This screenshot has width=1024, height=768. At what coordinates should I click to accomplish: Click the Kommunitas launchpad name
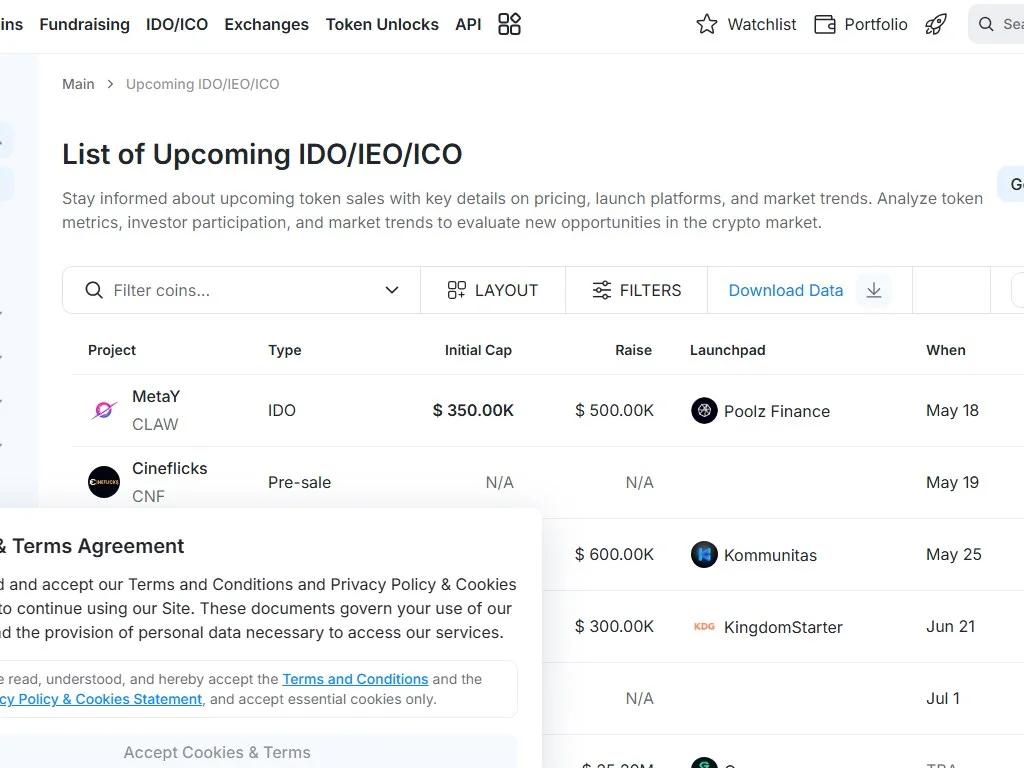click(x=771, y=555)
